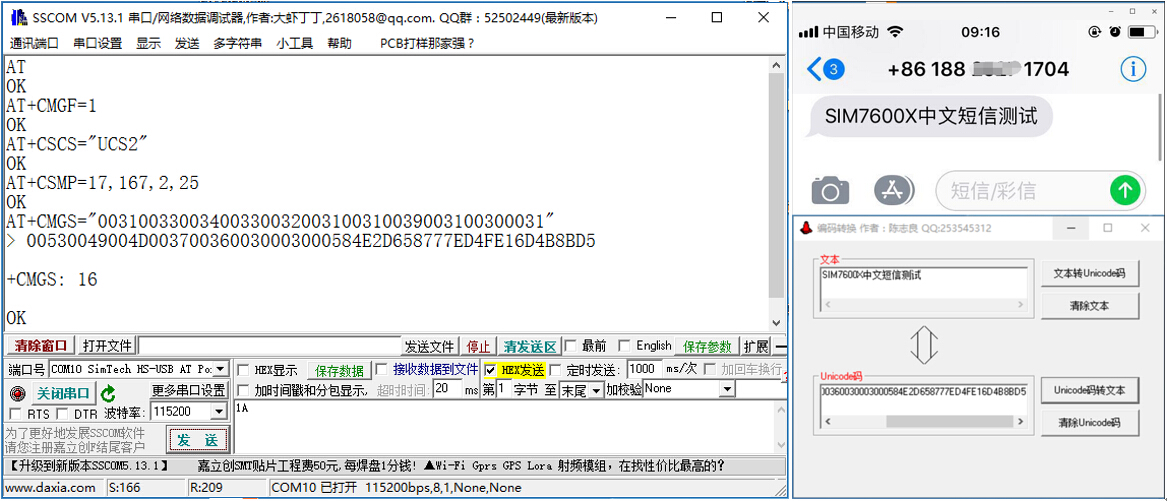Image resolution: width=1167 pixels, height=501 pixels.
Task: Click 文本转Unicode码 in converter window
Action: 1090,273
